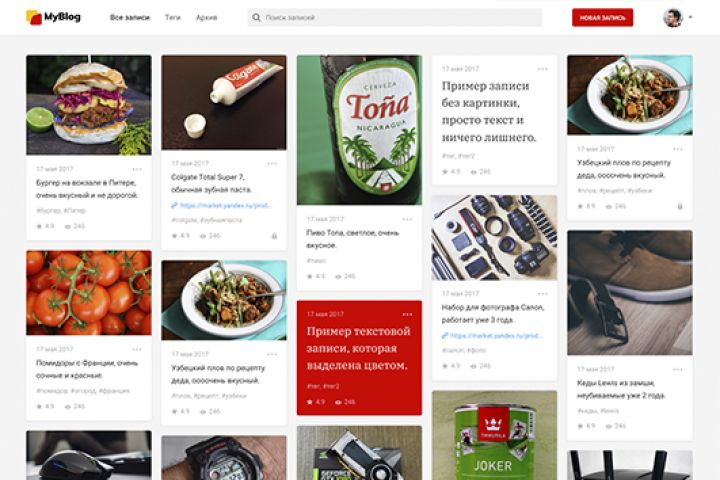
Task: Expand the user profile dropdown arrow
Action: pyautogui.click(x=690, y=17)
